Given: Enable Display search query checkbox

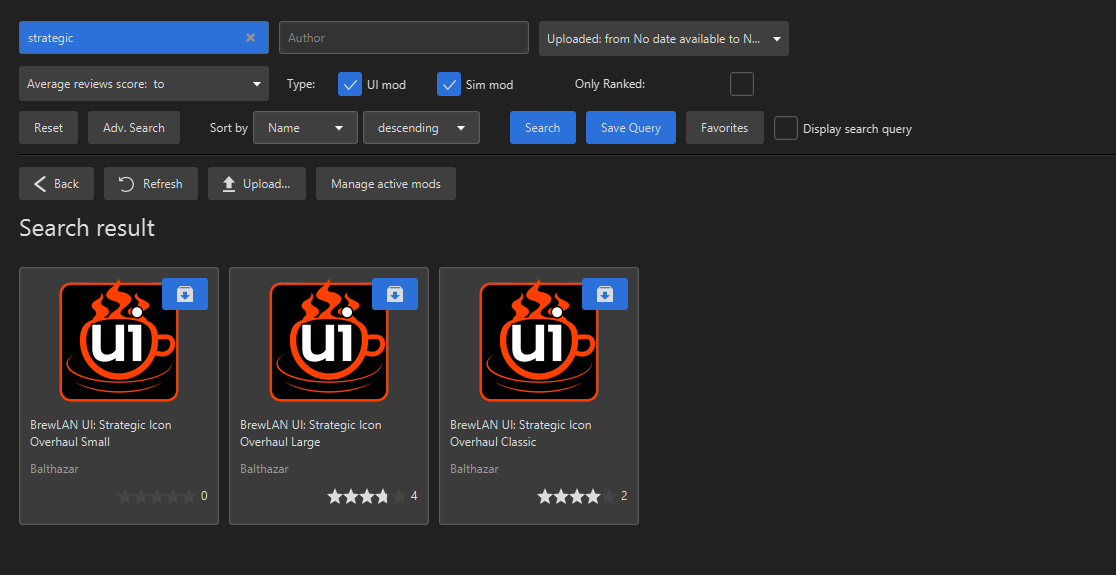Looking at the screenshot, I should [786, 128].
